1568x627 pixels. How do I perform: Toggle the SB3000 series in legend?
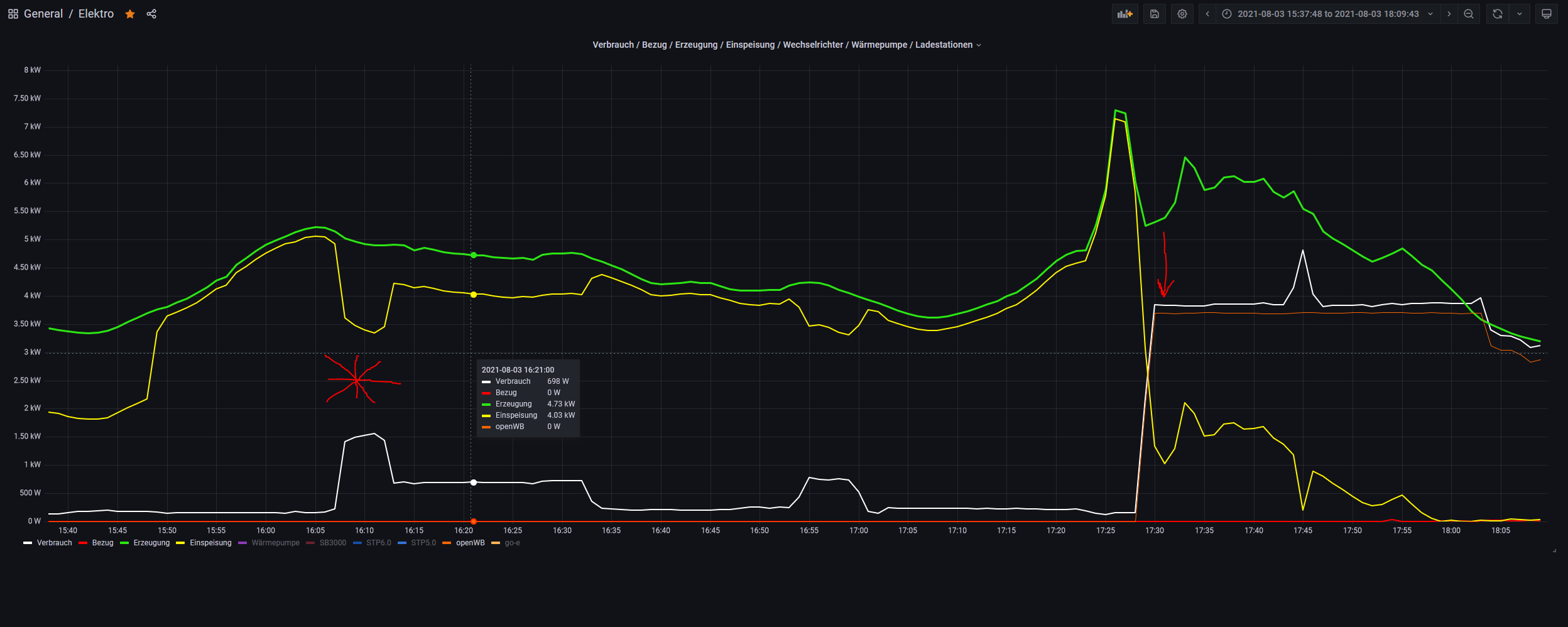[332, 543]
